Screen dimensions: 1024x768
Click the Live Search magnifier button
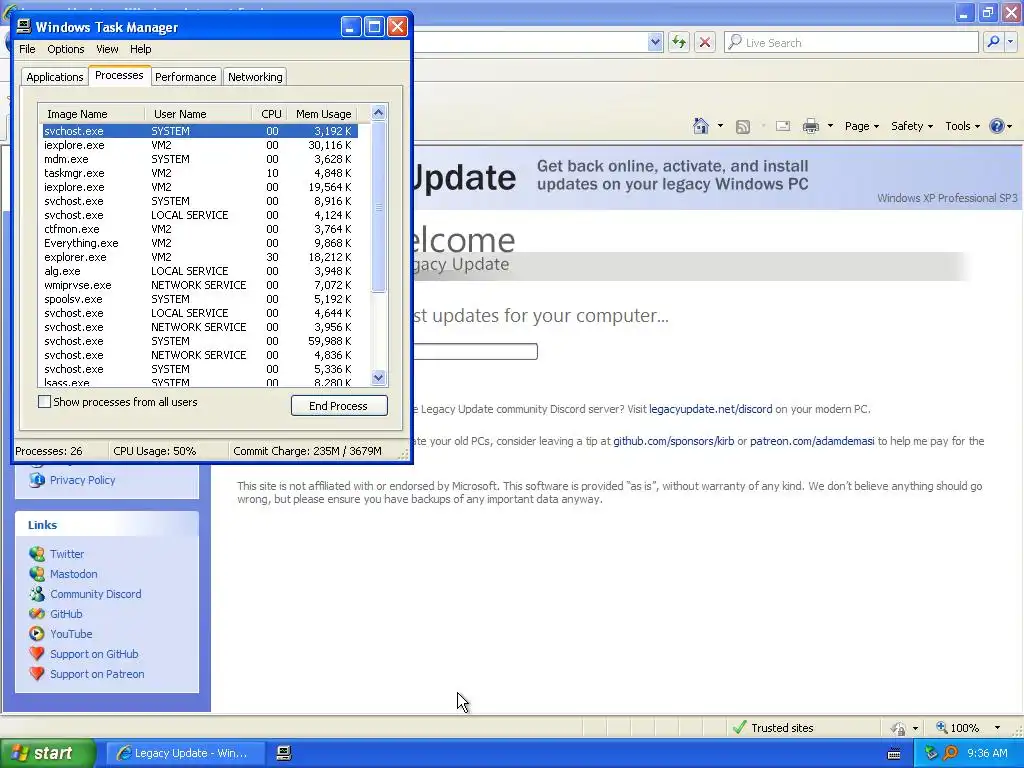click(993, 42)
